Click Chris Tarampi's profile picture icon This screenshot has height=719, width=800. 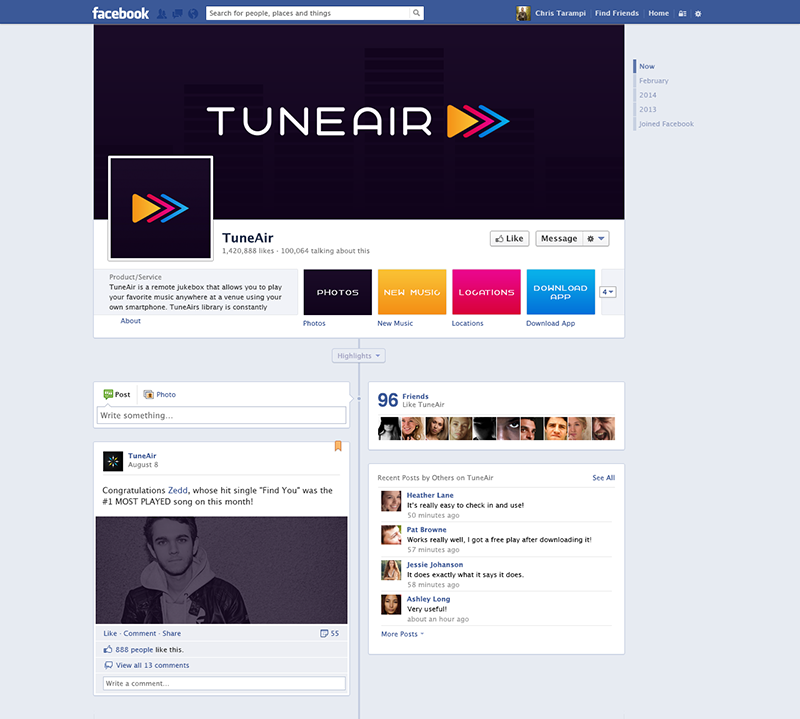523,13
